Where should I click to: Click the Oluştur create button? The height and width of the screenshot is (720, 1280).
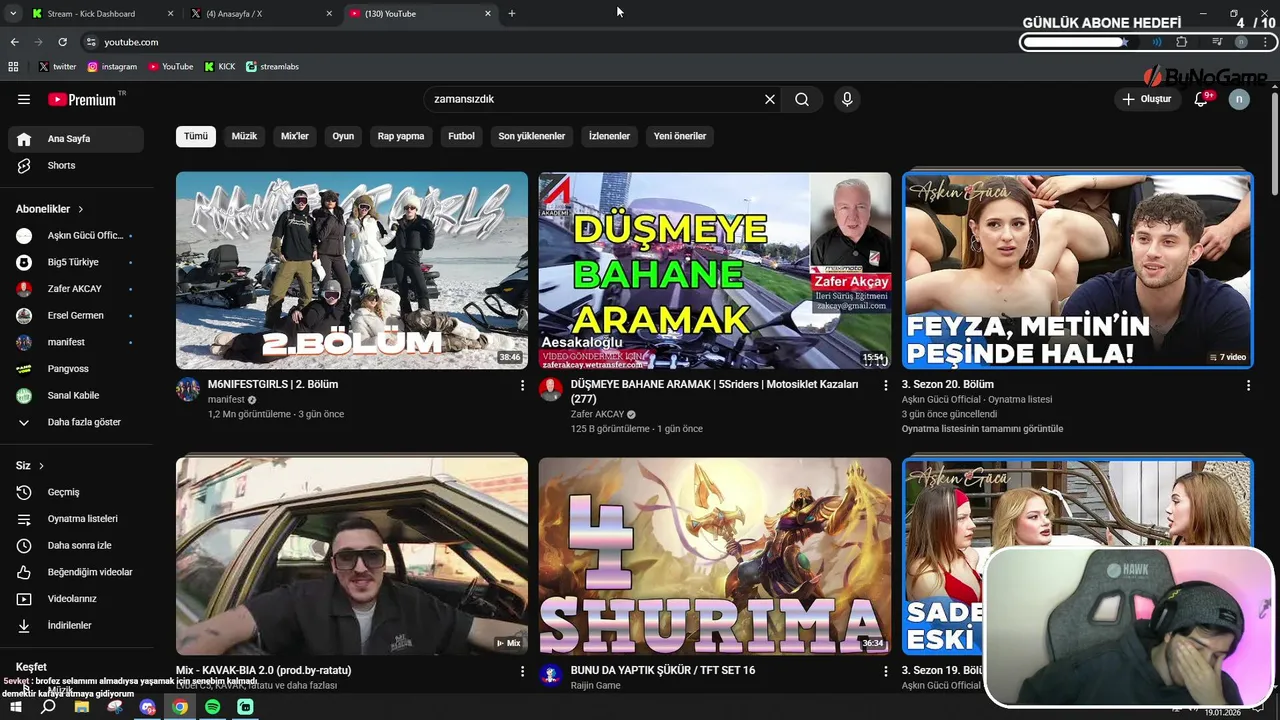click(1146, 99)
